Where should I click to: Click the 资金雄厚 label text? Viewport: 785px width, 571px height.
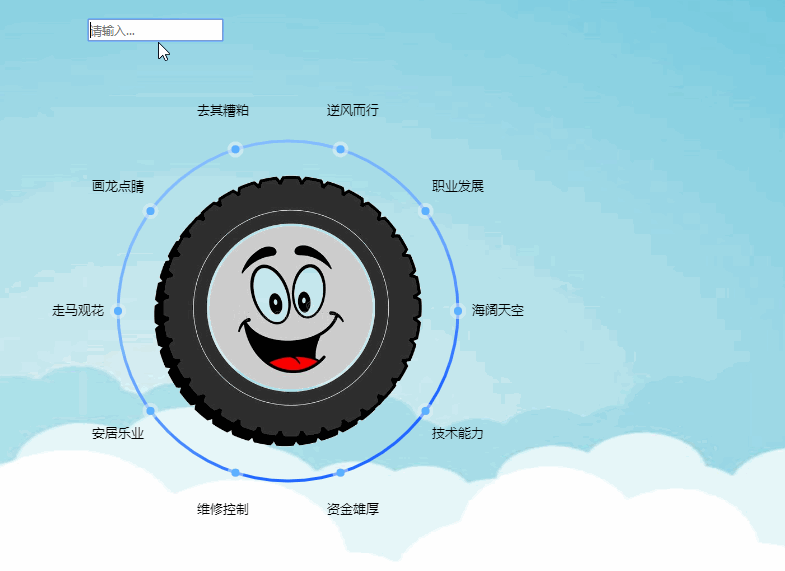pos(353,509)
